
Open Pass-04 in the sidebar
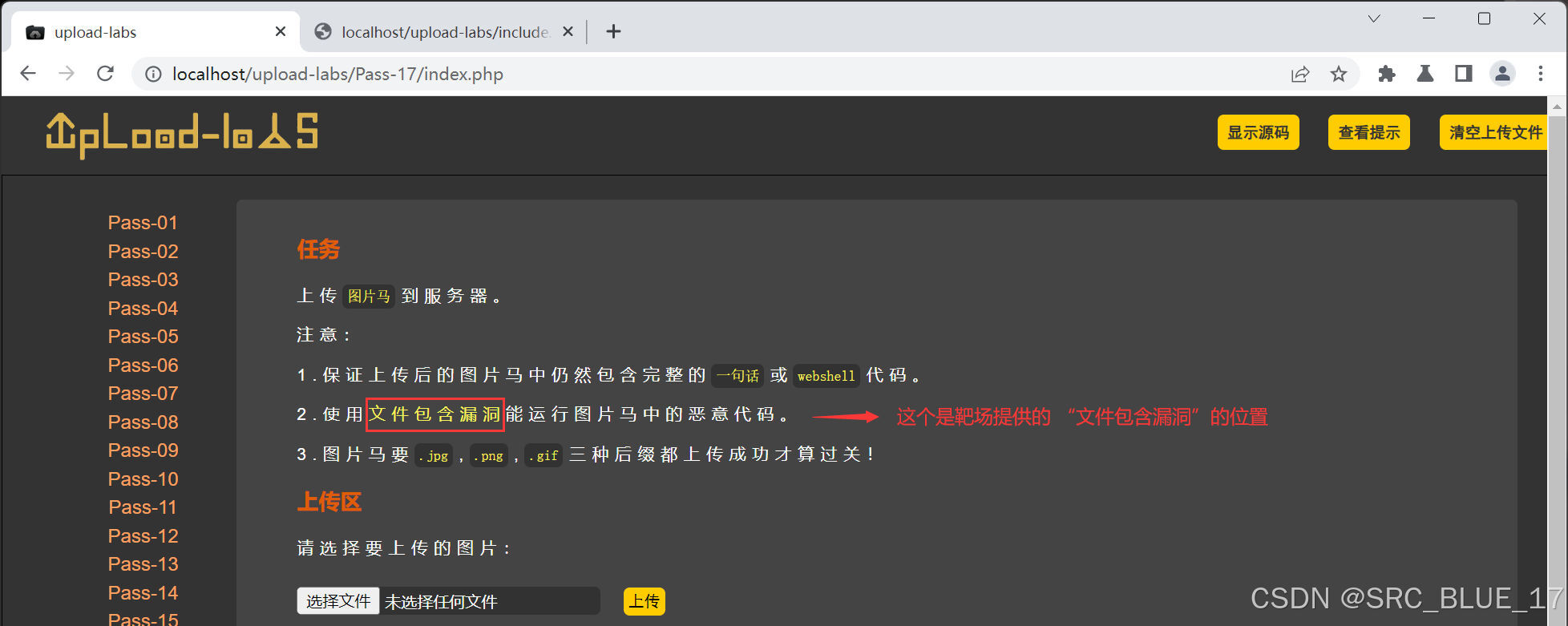coord(143,309)
